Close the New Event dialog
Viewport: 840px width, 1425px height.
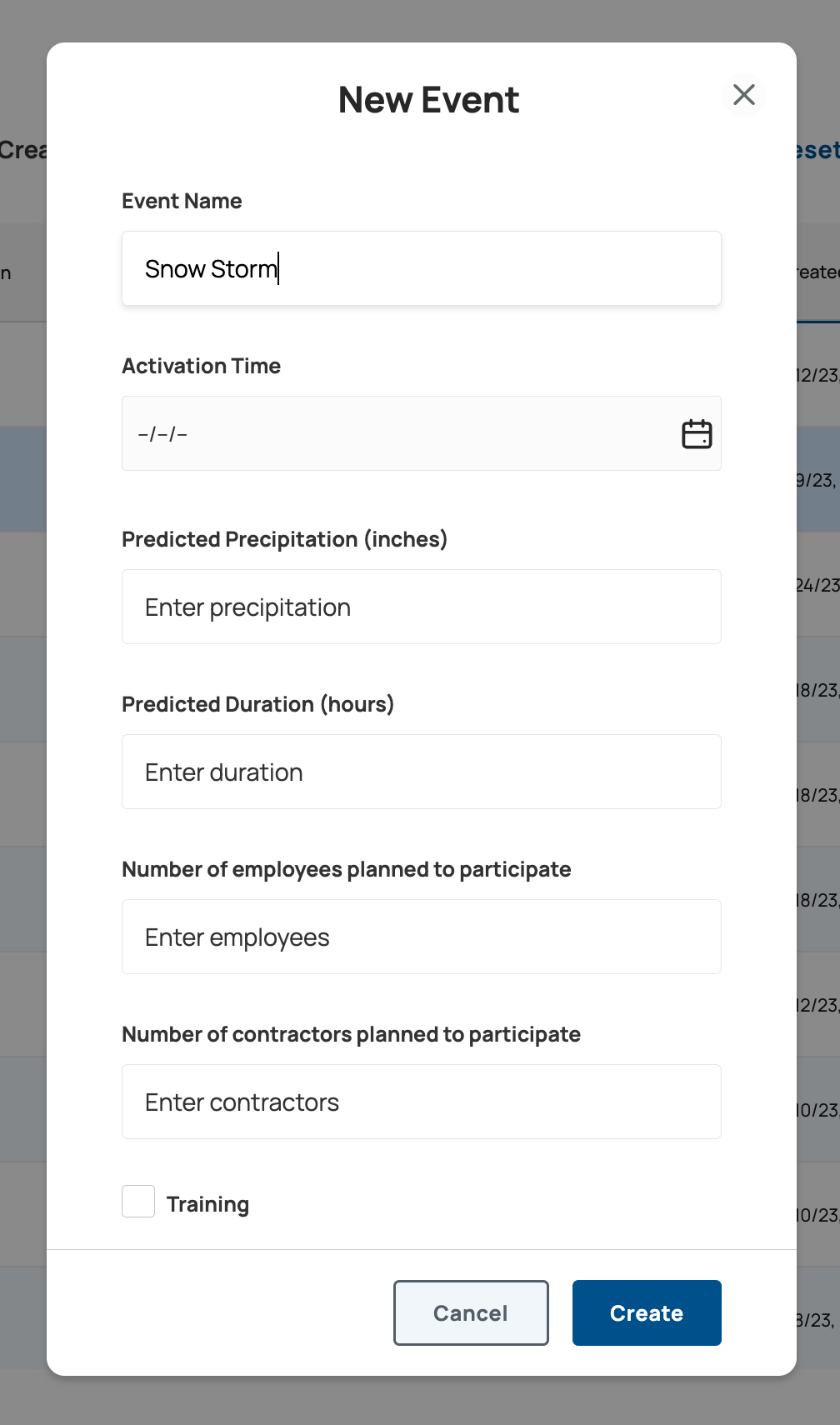click(744, 95)
